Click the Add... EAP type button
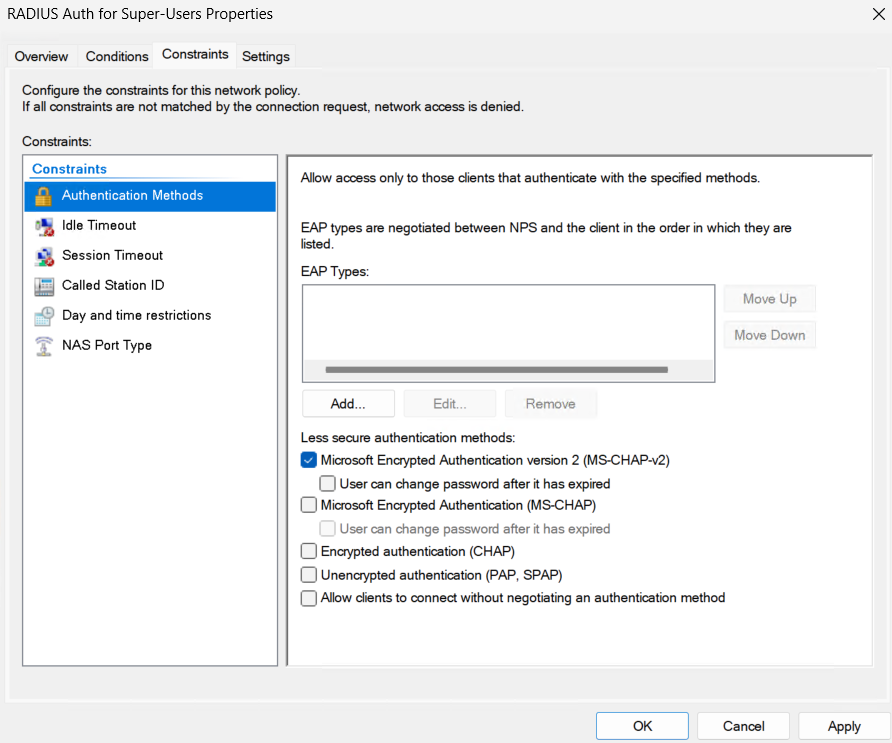The width and height of the screenshot is (892, 743). 348,404
